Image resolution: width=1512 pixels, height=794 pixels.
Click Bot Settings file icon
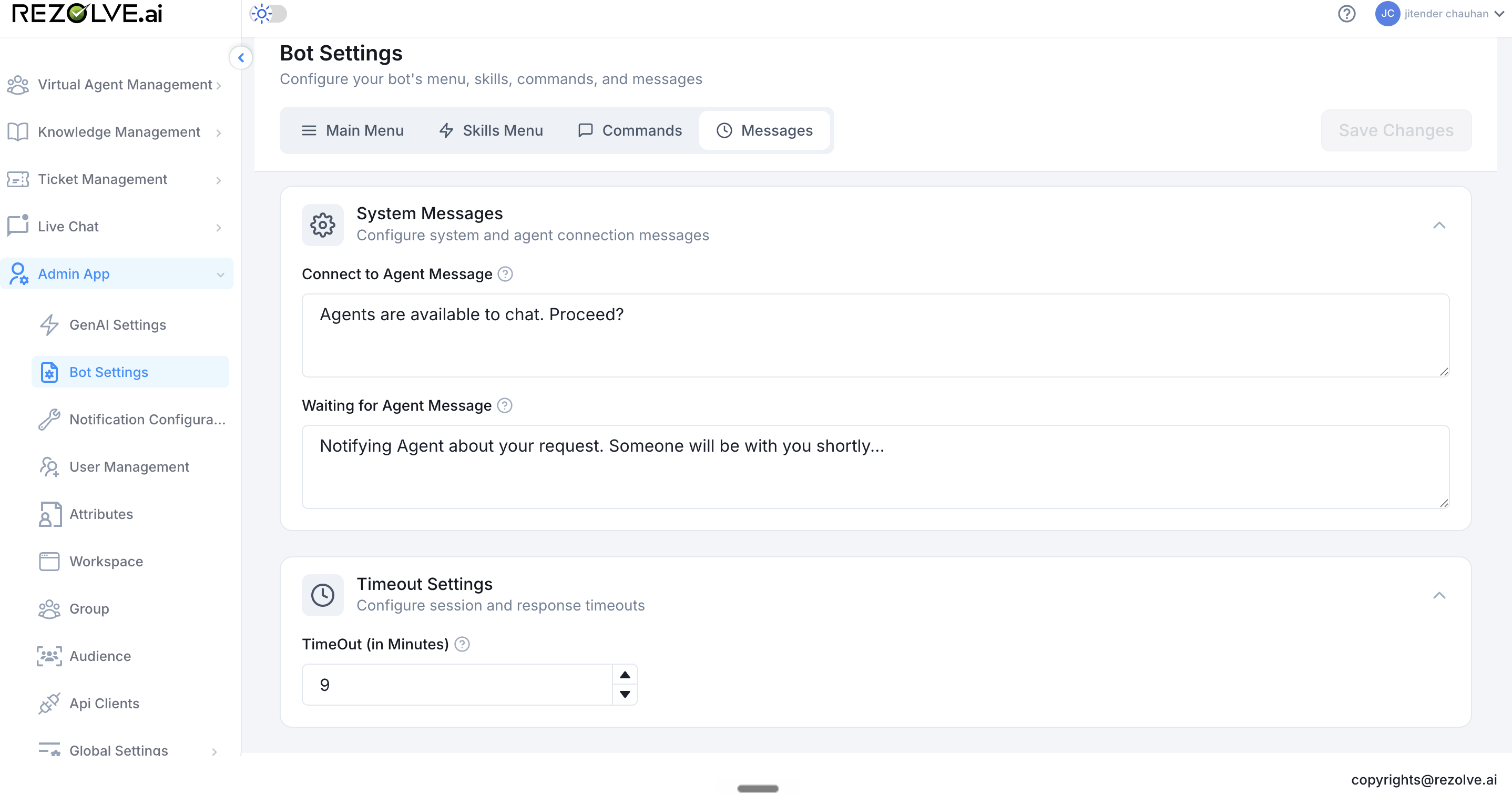49,372
